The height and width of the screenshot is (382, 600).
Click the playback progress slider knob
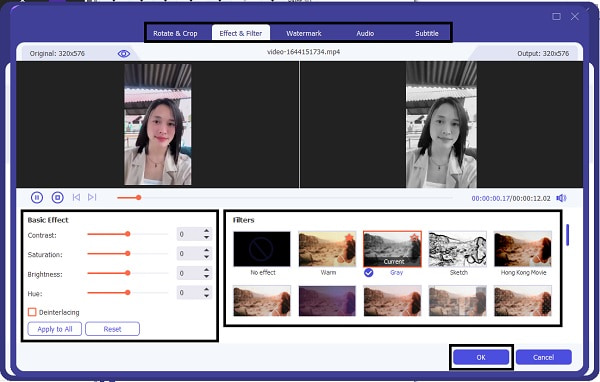(139, 198)
